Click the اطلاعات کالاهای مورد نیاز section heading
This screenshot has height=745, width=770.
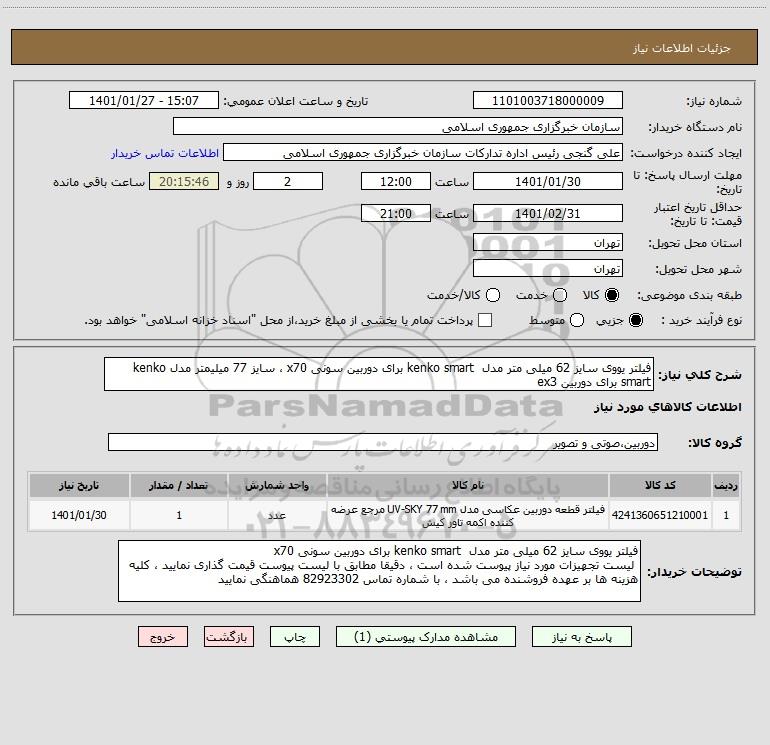click(667, 407)
